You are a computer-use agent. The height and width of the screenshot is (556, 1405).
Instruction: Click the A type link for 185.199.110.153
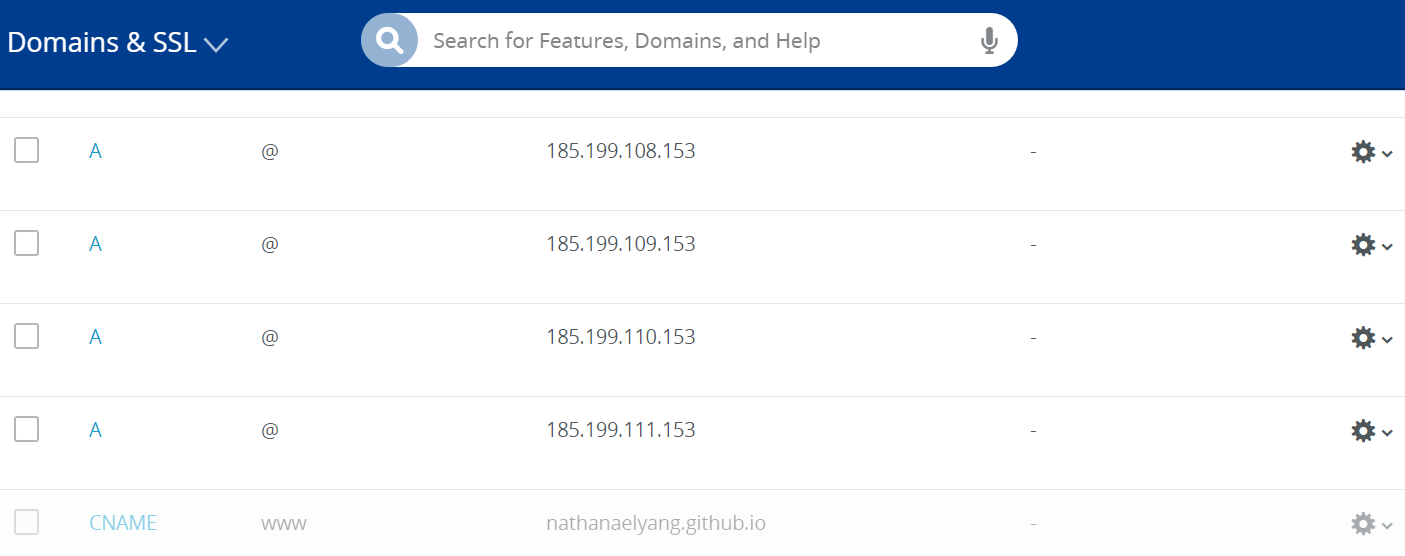(95, 337)
